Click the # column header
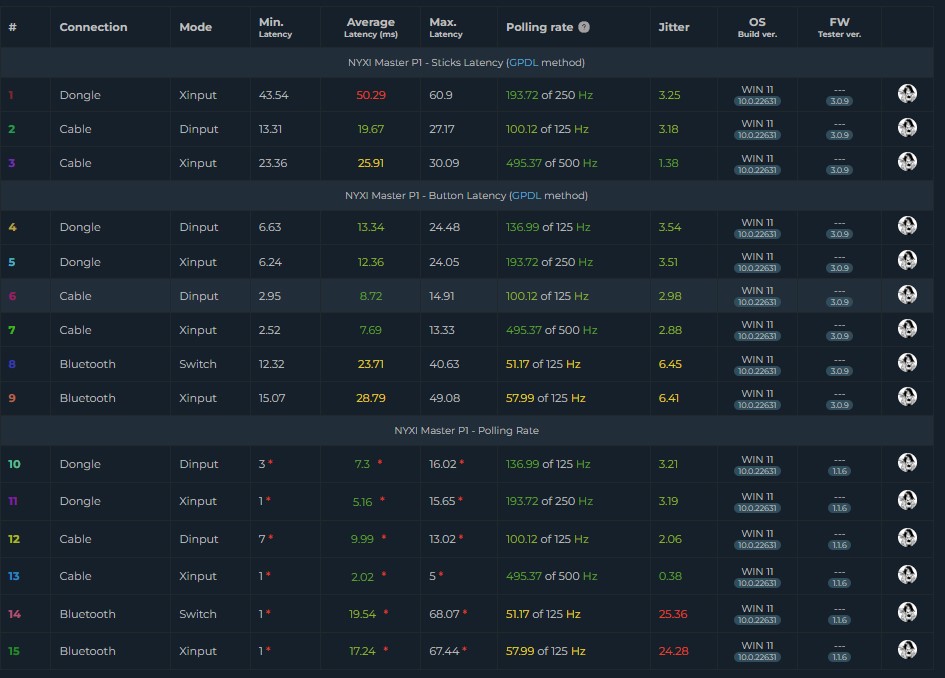Screen dimensions: 945x678 pyautogui.click(x=12, y=27)
